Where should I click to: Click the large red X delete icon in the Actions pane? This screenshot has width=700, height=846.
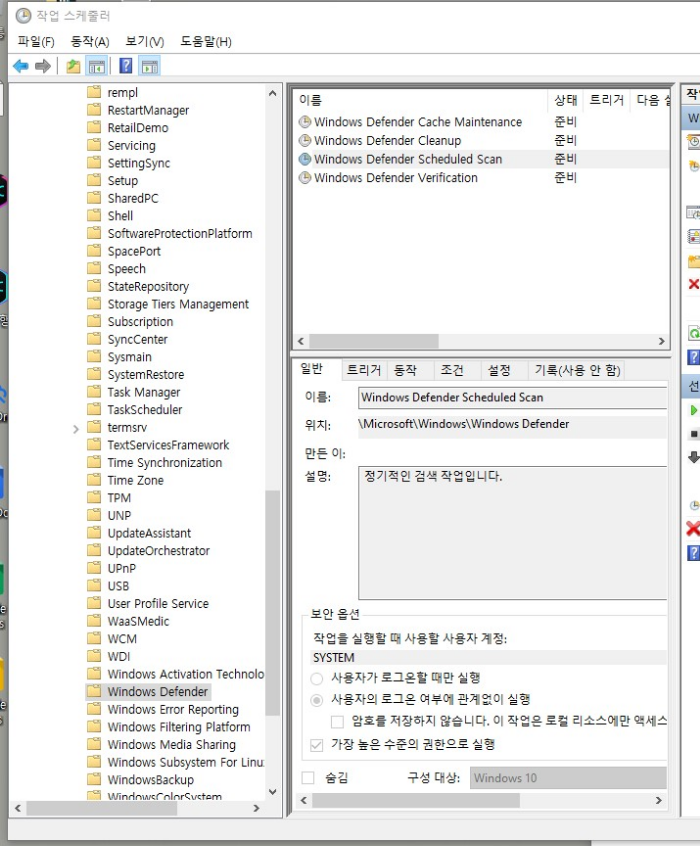[693, 528]
